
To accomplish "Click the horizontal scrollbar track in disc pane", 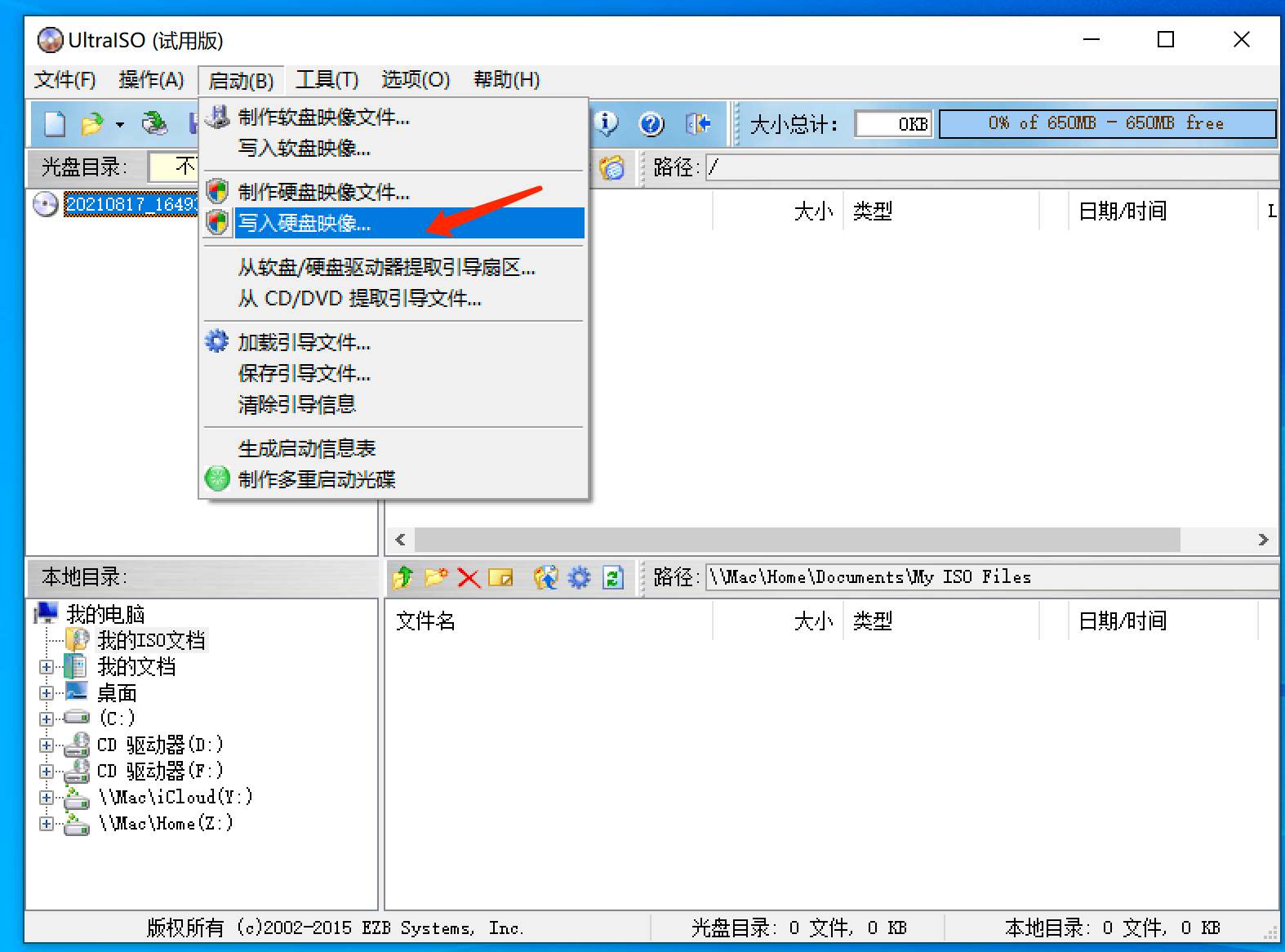I will pos(798,540).
